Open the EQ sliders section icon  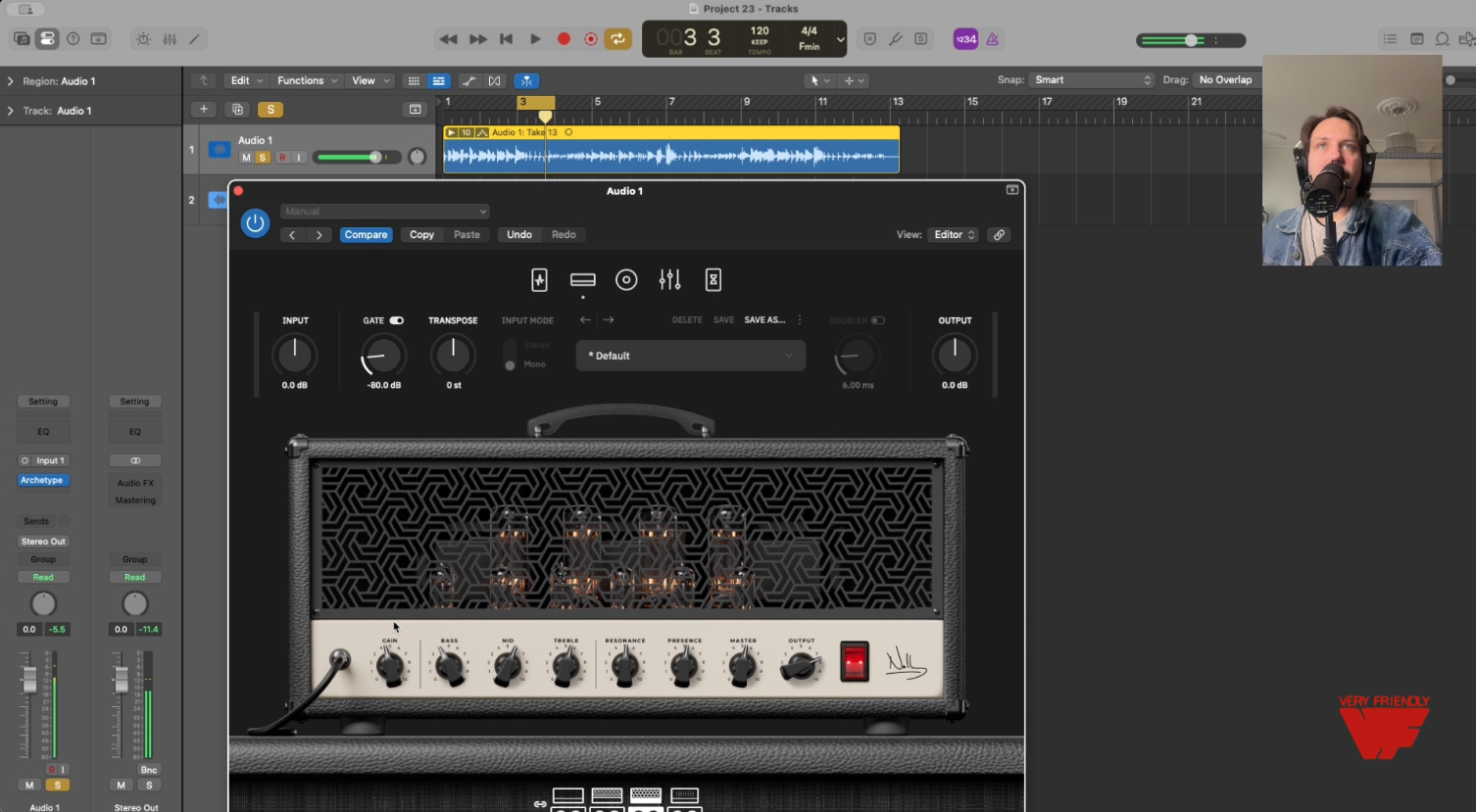click(x=670, y=280)
